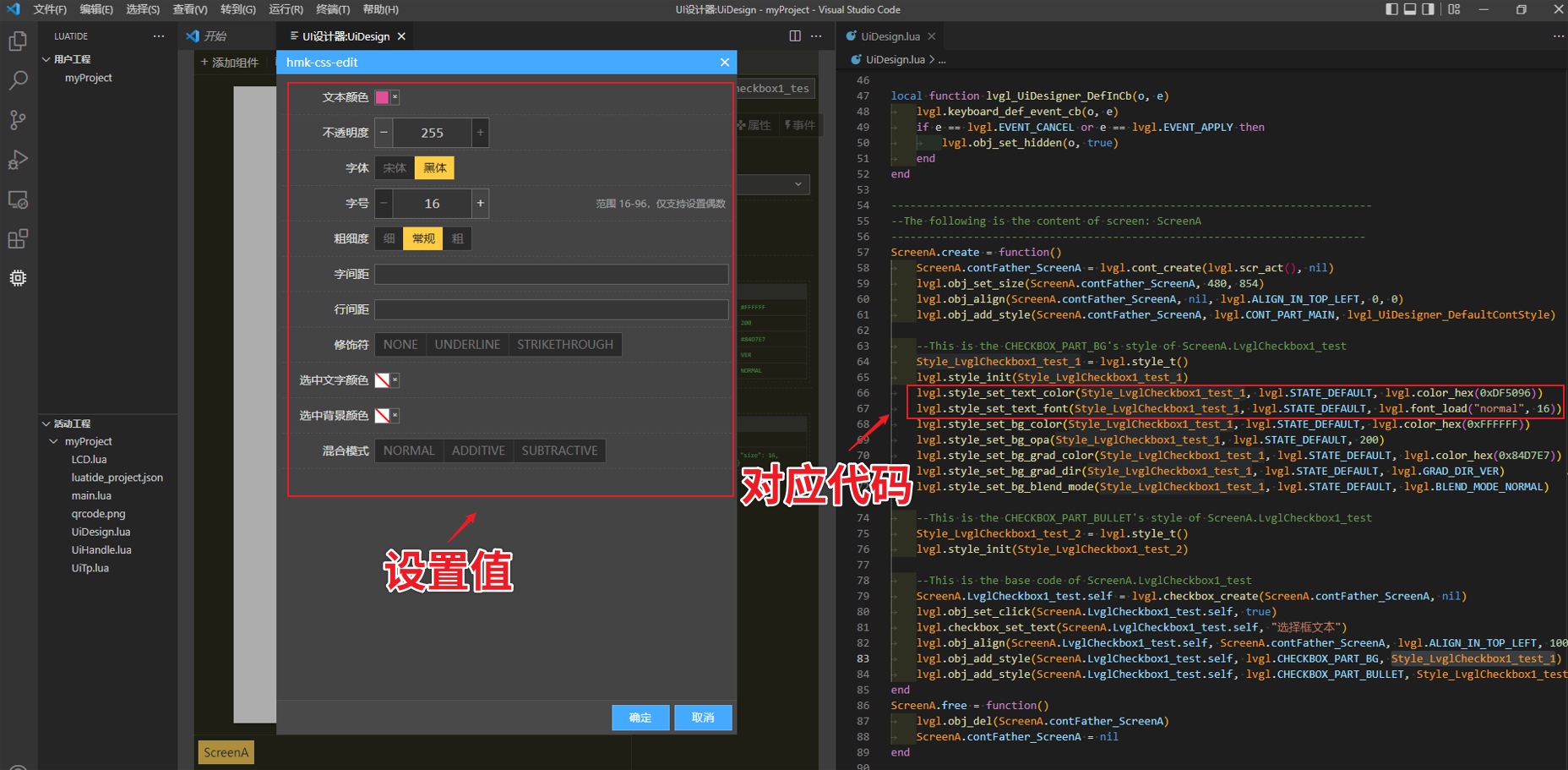
Task: Select the 宋体 font option
Action: (x=395, y=168)
